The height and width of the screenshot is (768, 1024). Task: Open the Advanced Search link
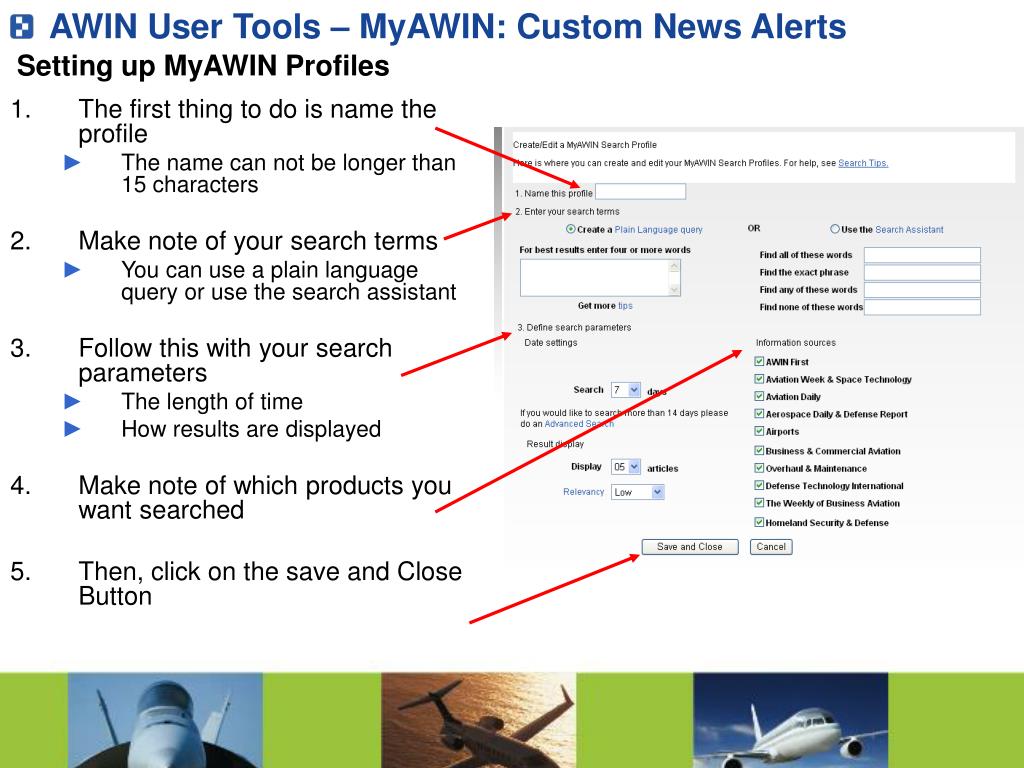click(x=579, y=424)
